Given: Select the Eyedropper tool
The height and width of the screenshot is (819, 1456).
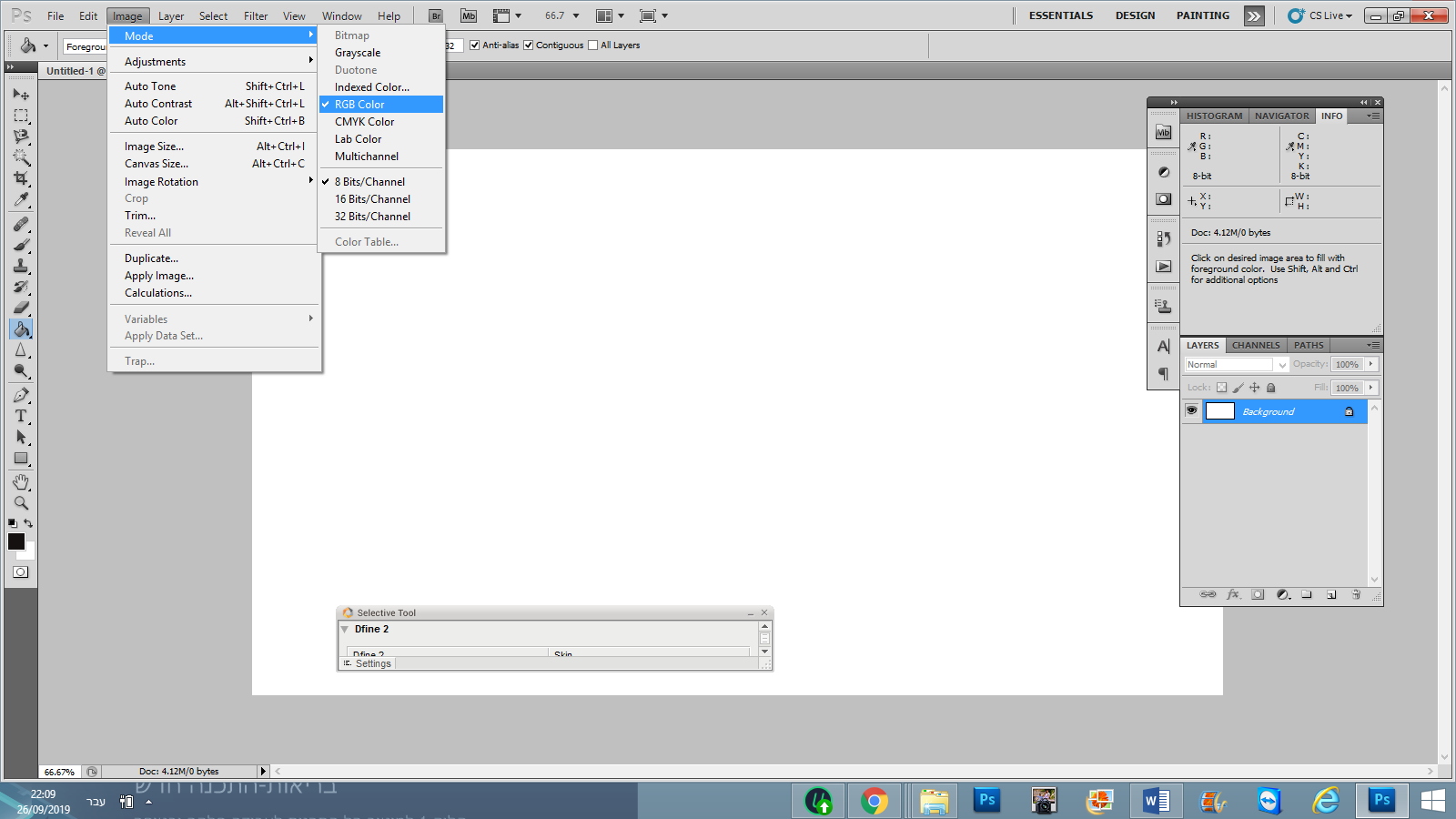Looking at the screenshot, I should (21, 199).
